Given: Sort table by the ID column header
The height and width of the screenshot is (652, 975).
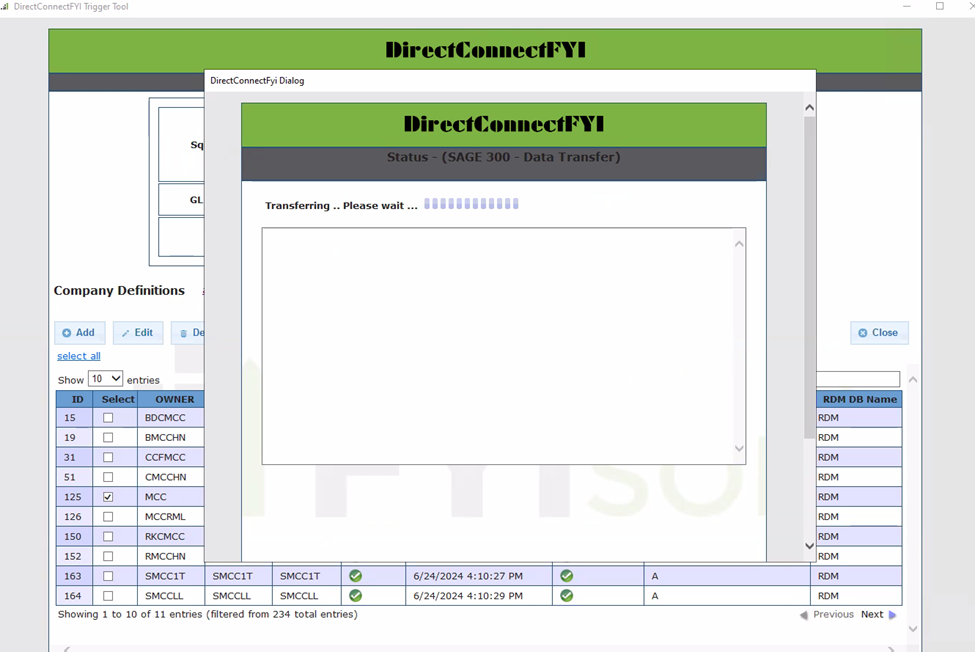Looking at the screenshot, I should [x=75, y=399].
